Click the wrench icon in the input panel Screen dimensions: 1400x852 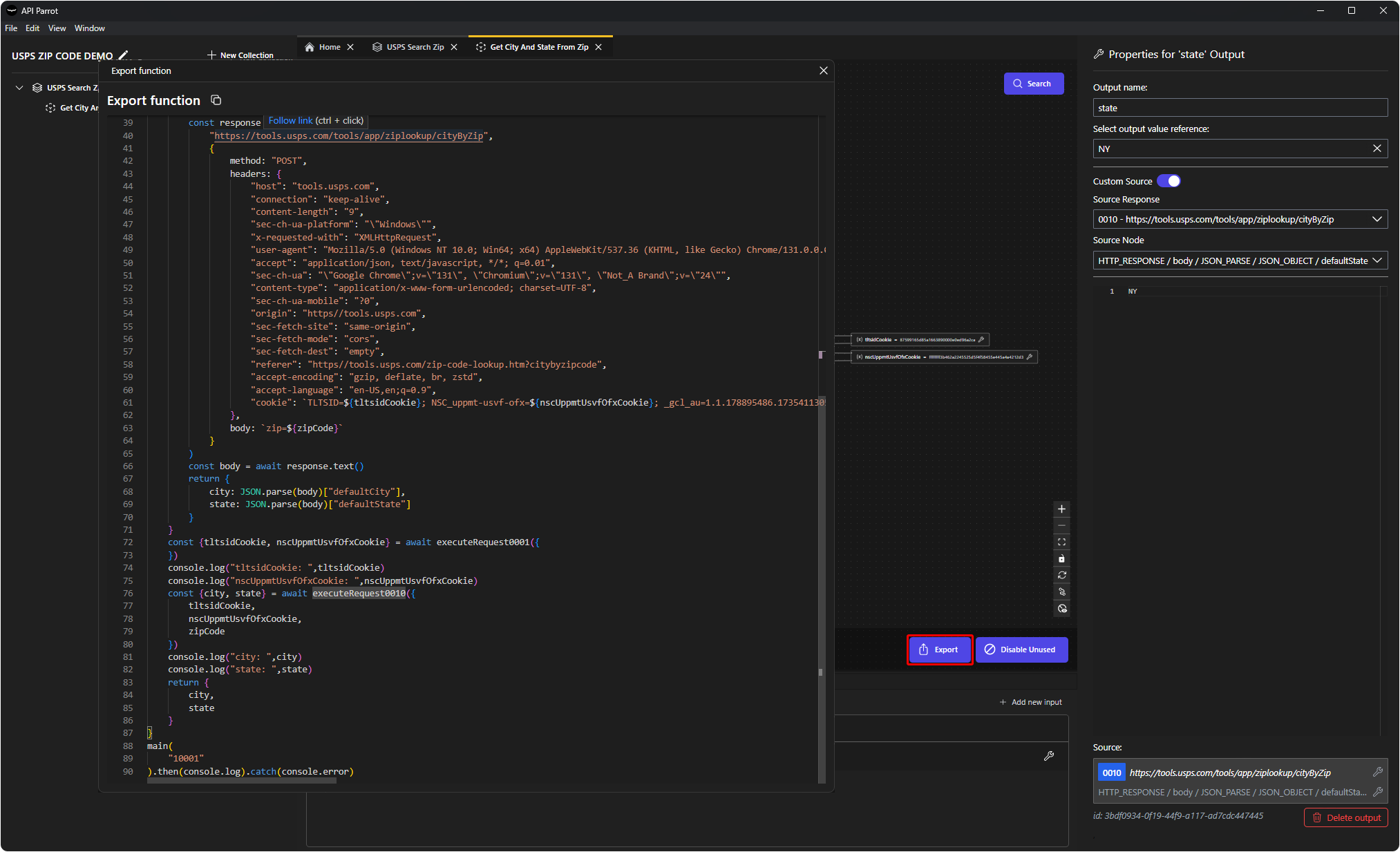[1048, 756]
